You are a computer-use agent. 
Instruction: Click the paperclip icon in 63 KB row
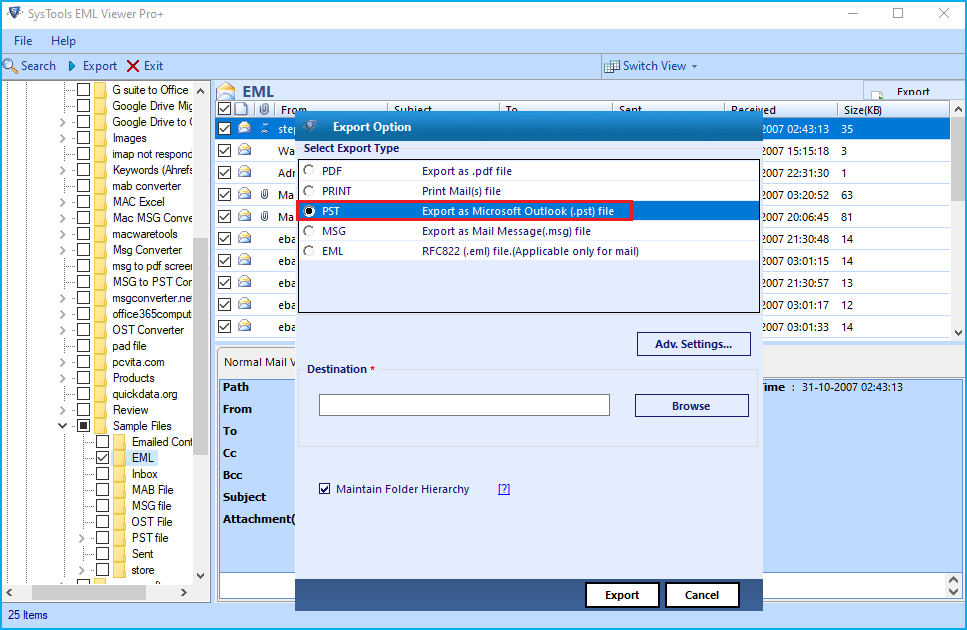coord(264,194)
